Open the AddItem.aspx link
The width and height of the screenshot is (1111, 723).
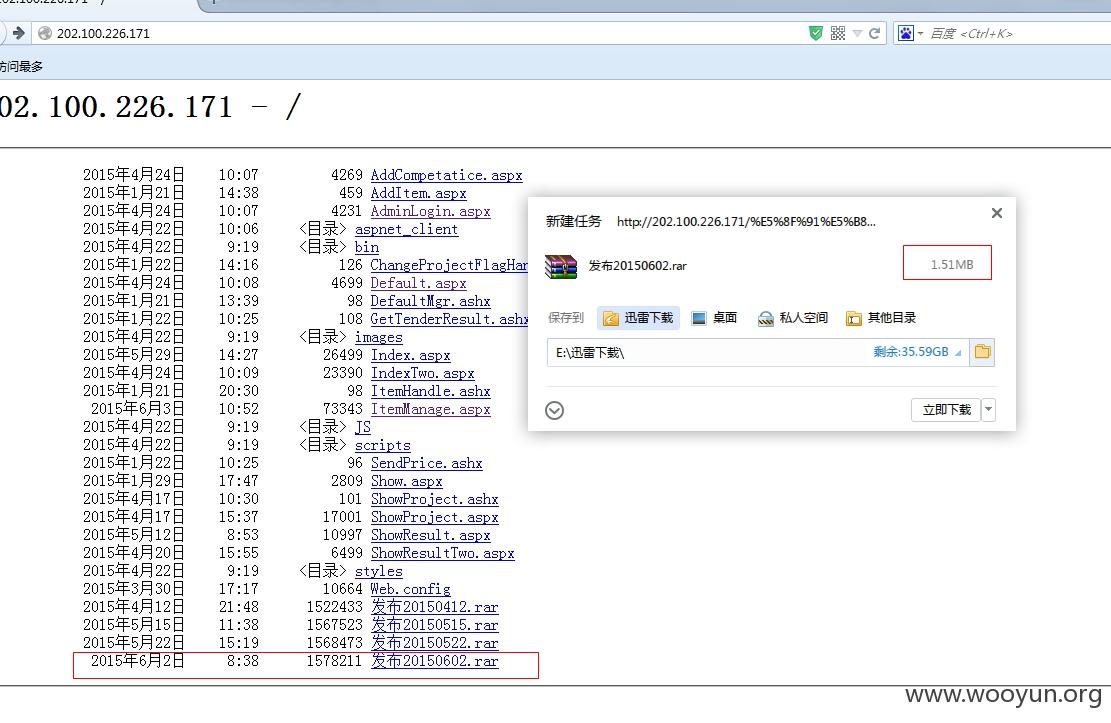[418, 193]
